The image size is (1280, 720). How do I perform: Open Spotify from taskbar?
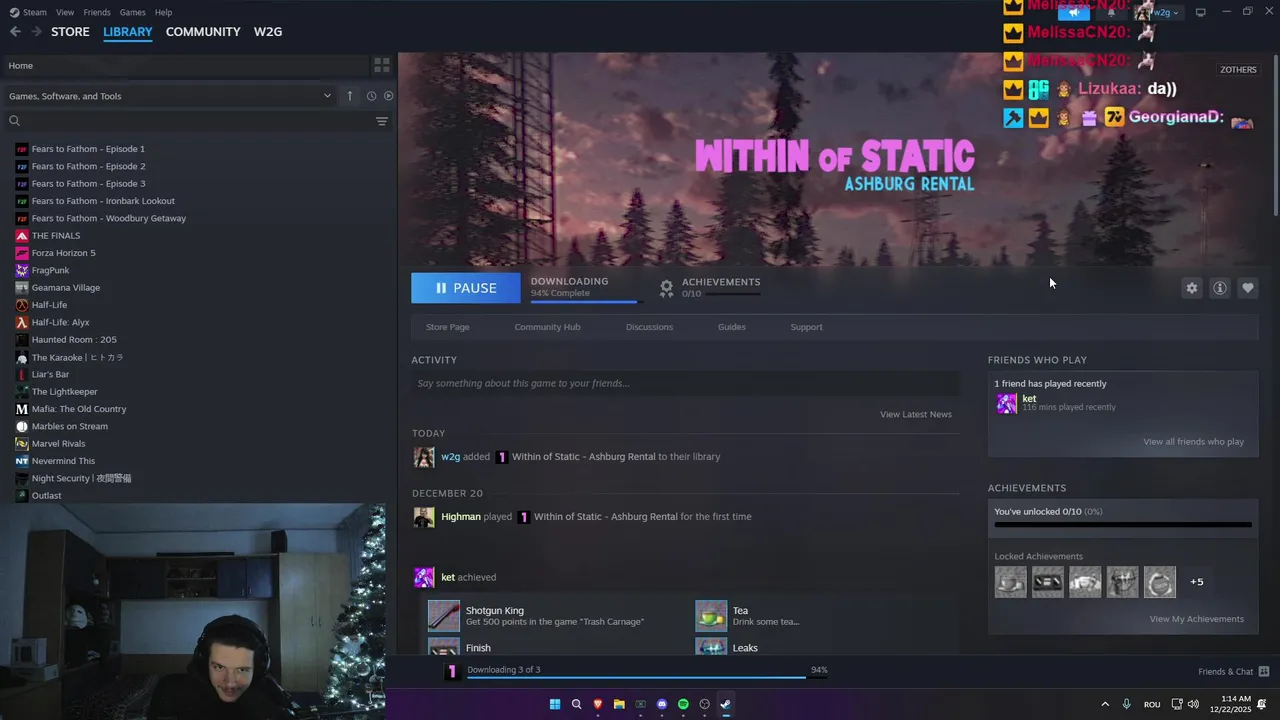[x=683, y=704]
